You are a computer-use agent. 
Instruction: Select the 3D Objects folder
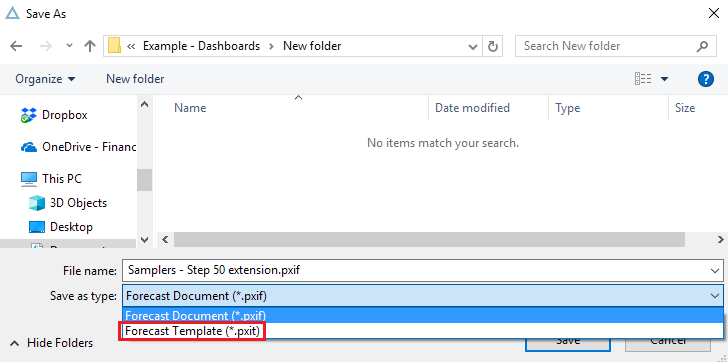68,203
